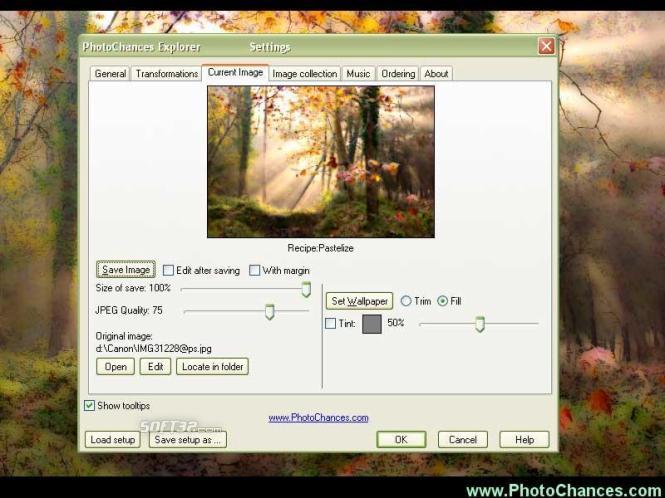The image size is (665, 498).
Task: Click the Edit button
Action: point(155,367)
